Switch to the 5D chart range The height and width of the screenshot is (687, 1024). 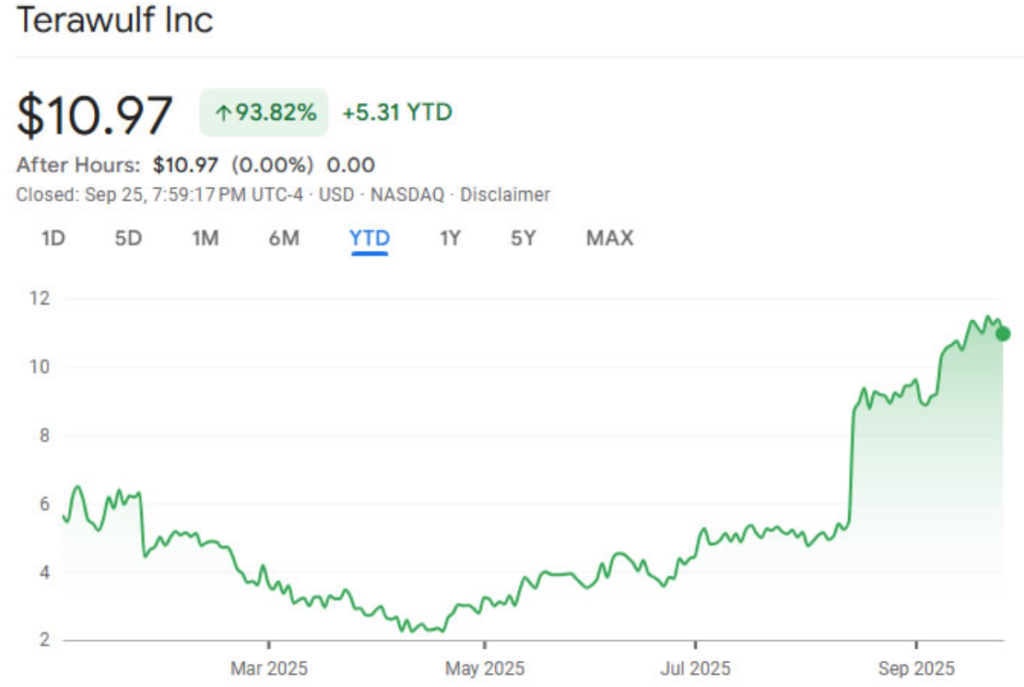(128, 238)
